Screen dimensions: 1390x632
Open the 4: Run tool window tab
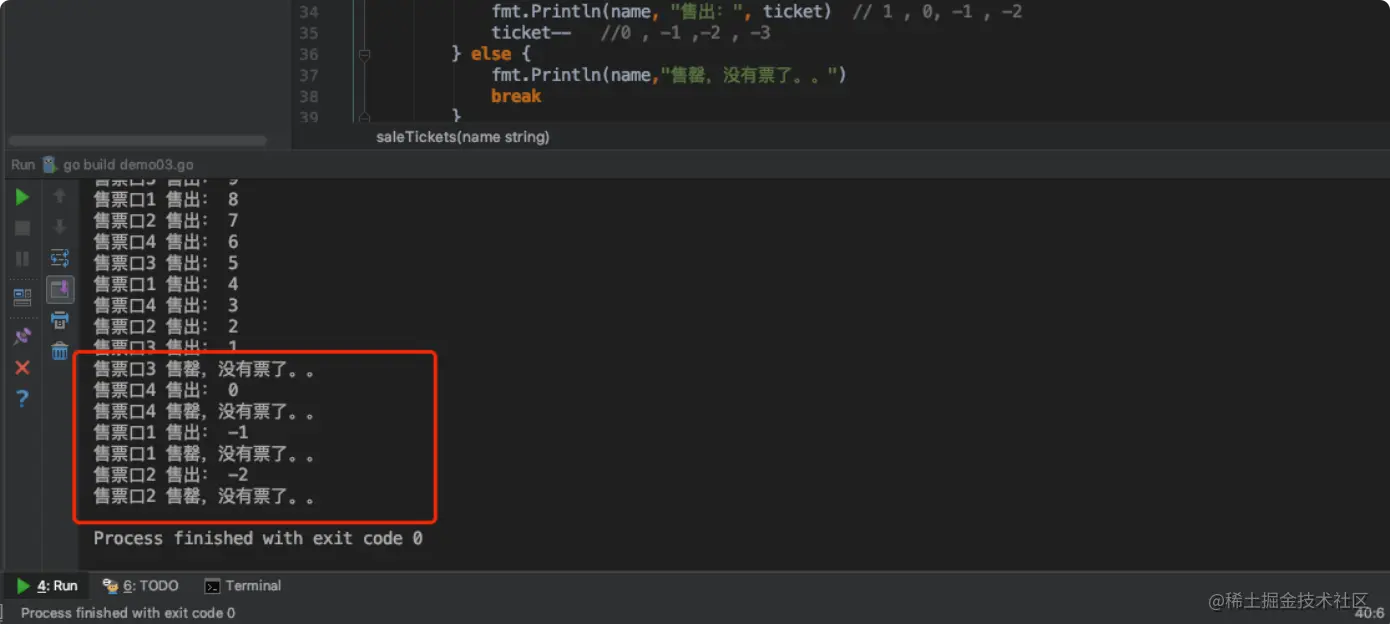pyautogui.click(x=46, y=586)
